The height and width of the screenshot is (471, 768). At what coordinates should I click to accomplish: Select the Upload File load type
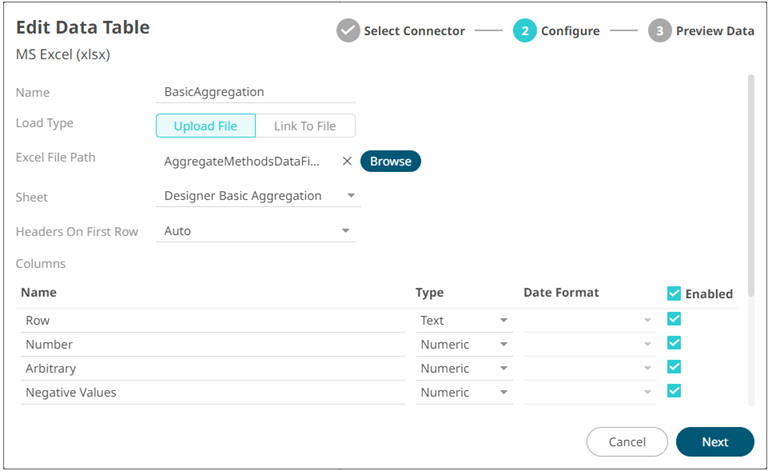click(x=206, y=126)
